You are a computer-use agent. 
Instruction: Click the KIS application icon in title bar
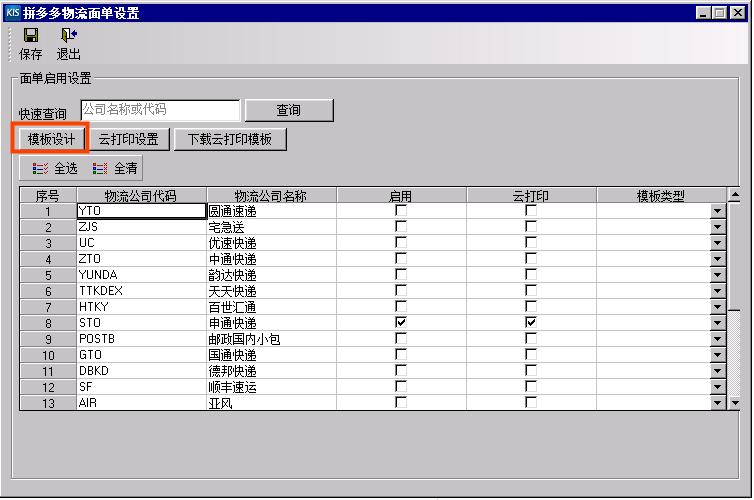pos(13,12)
